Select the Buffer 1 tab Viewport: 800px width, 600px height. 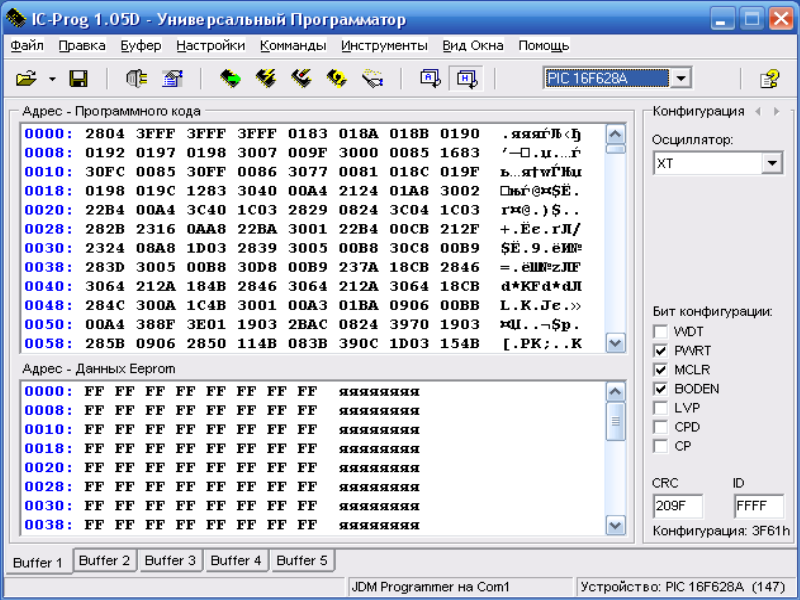(38, 562)
